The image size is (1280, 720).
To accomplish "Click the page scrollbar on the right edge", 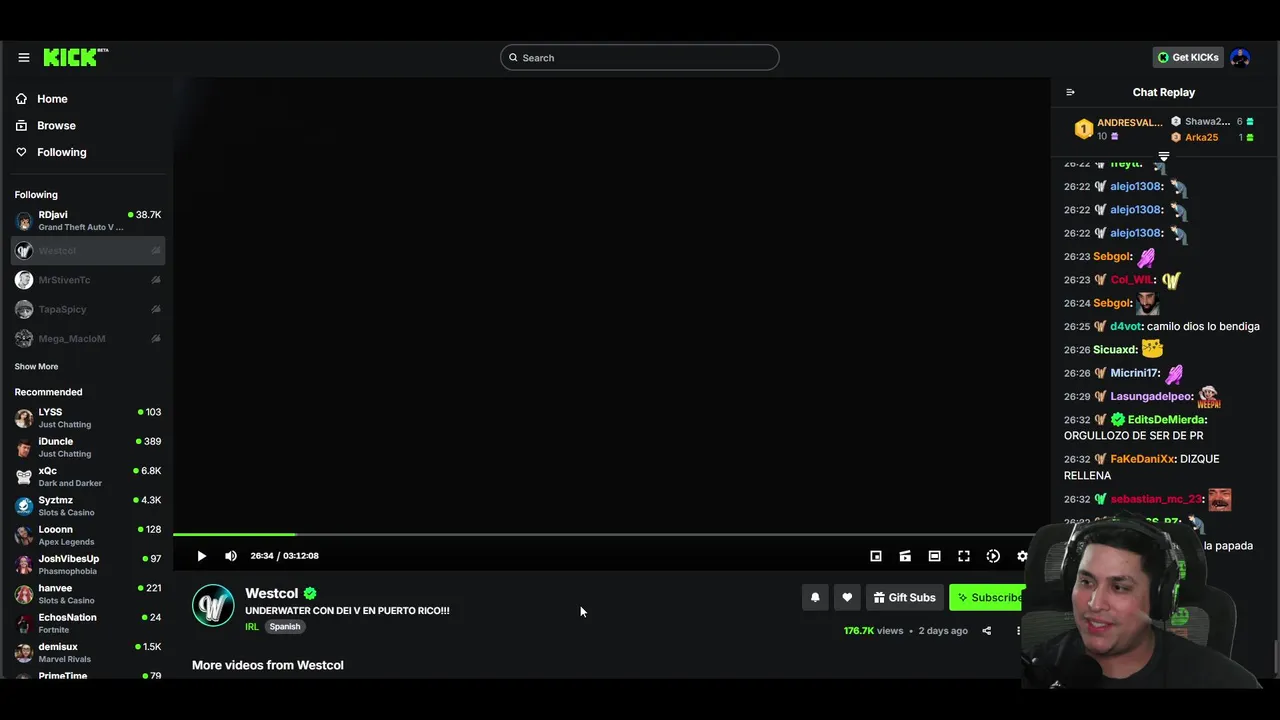I will pos(1276,657).
